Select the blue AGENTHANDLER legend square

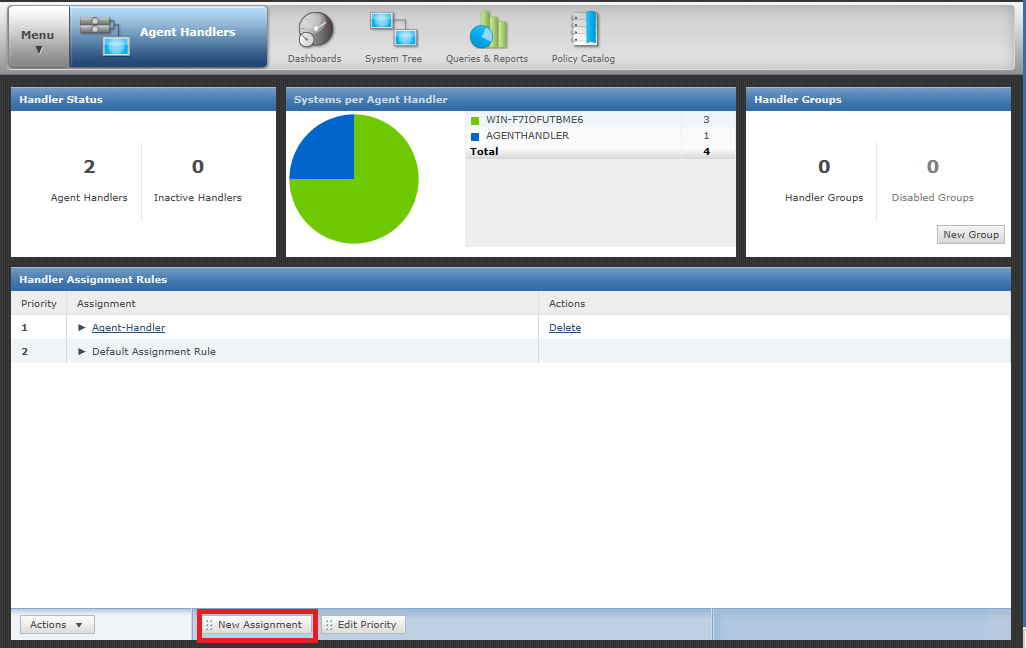click(473, 135)
